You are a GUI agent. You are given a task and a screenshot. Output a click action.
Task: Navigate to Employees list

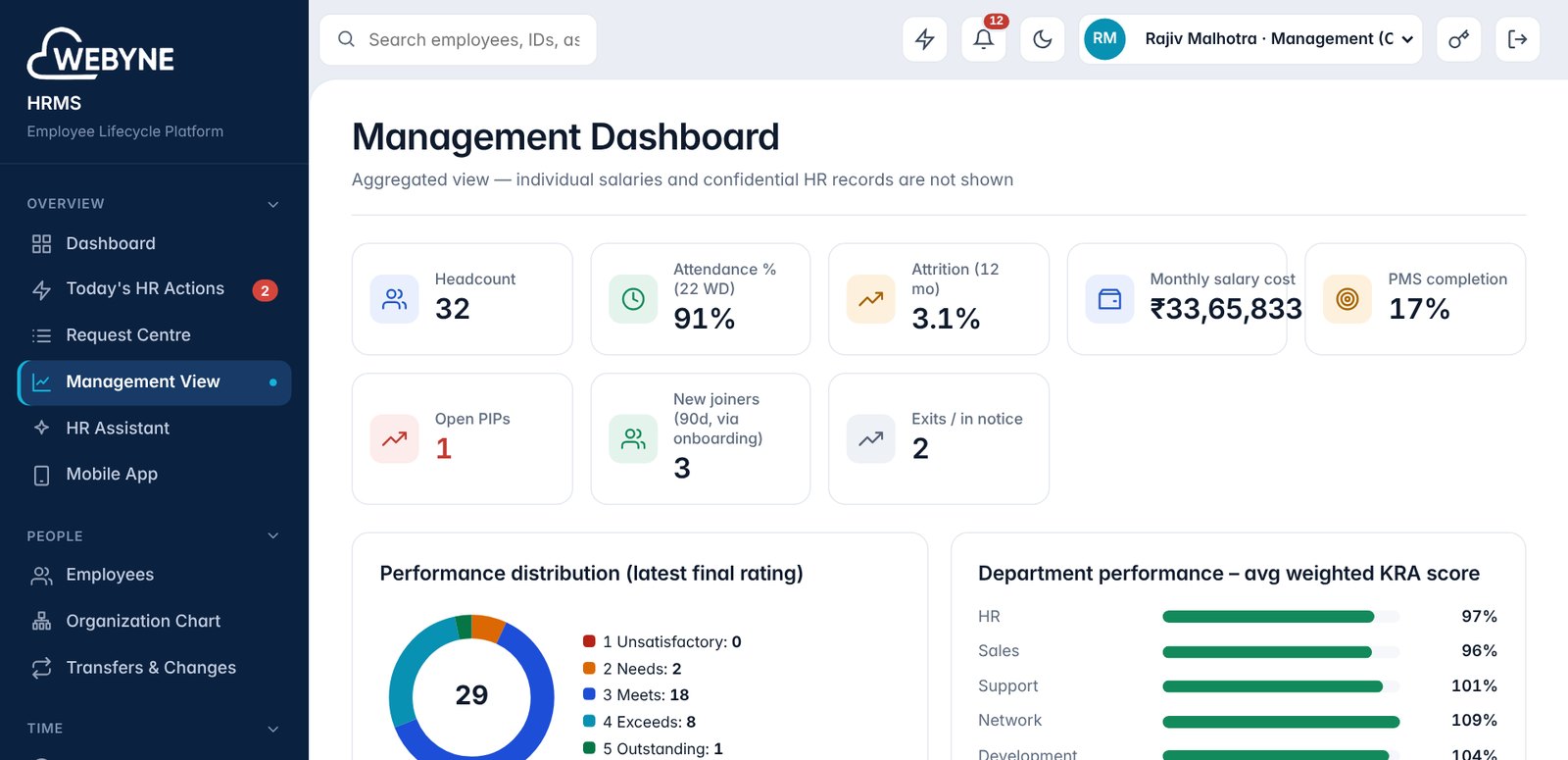(x=154, y=575)
